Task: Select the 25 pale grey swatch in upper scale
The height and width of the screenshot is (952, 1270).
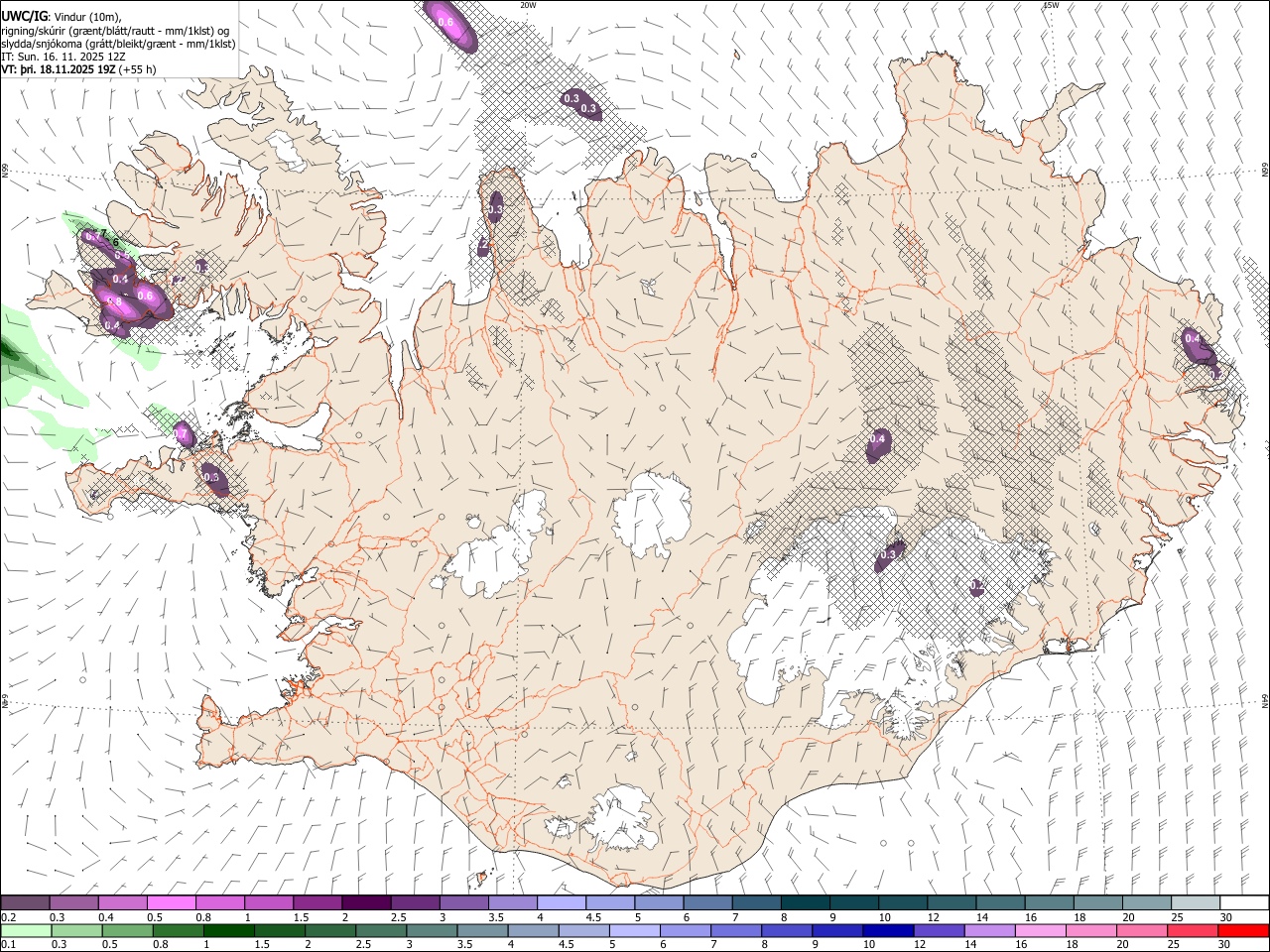Action: [x=1197, y=902]
